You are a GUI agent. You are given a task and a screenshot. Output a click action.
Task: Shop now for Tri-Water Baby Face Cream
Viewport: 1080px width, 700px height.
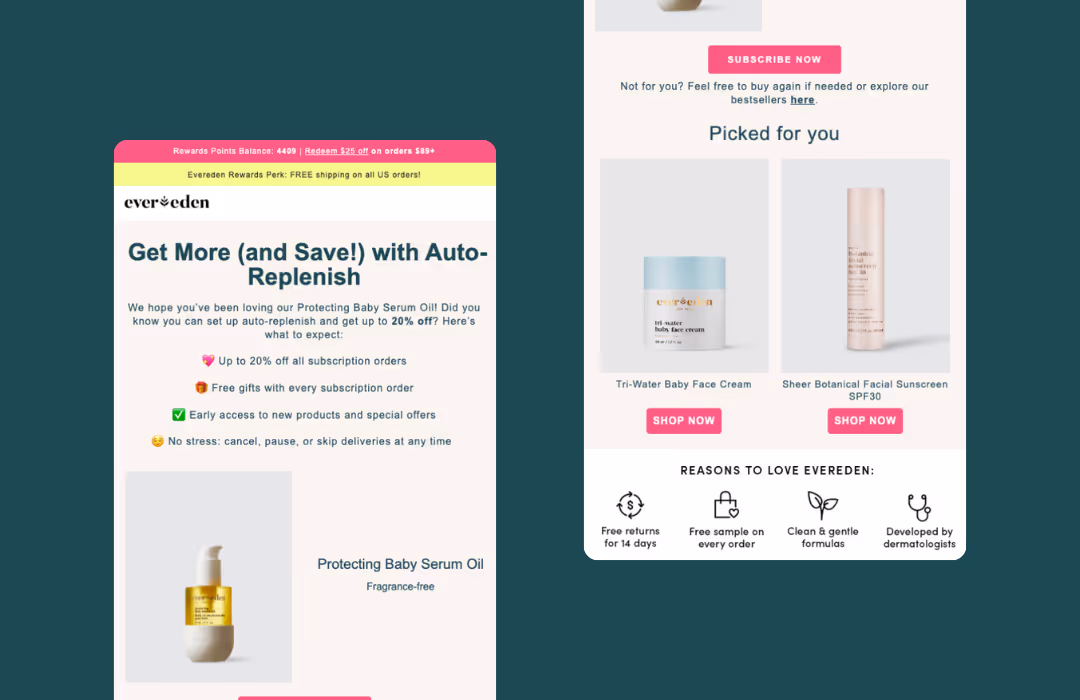tap(683, 420)
